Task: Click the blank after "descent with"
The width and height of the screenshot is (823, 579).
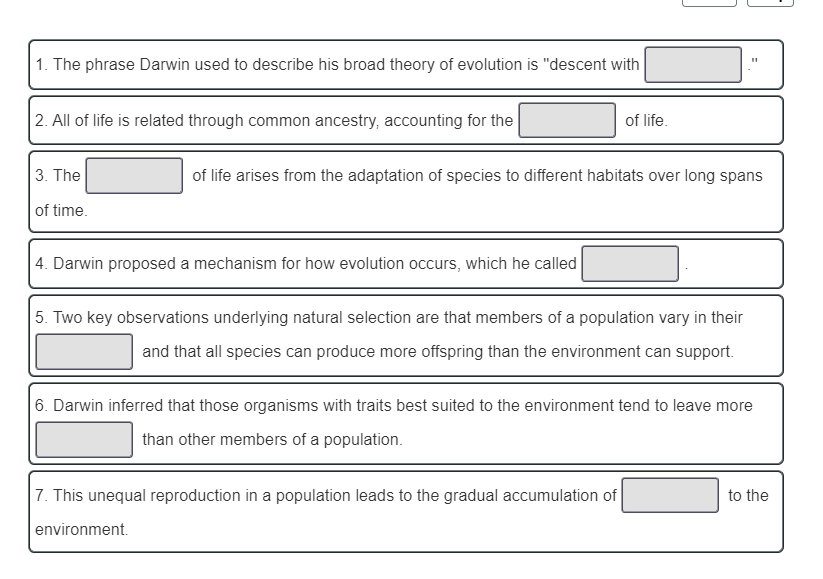Action: [693, 65]
